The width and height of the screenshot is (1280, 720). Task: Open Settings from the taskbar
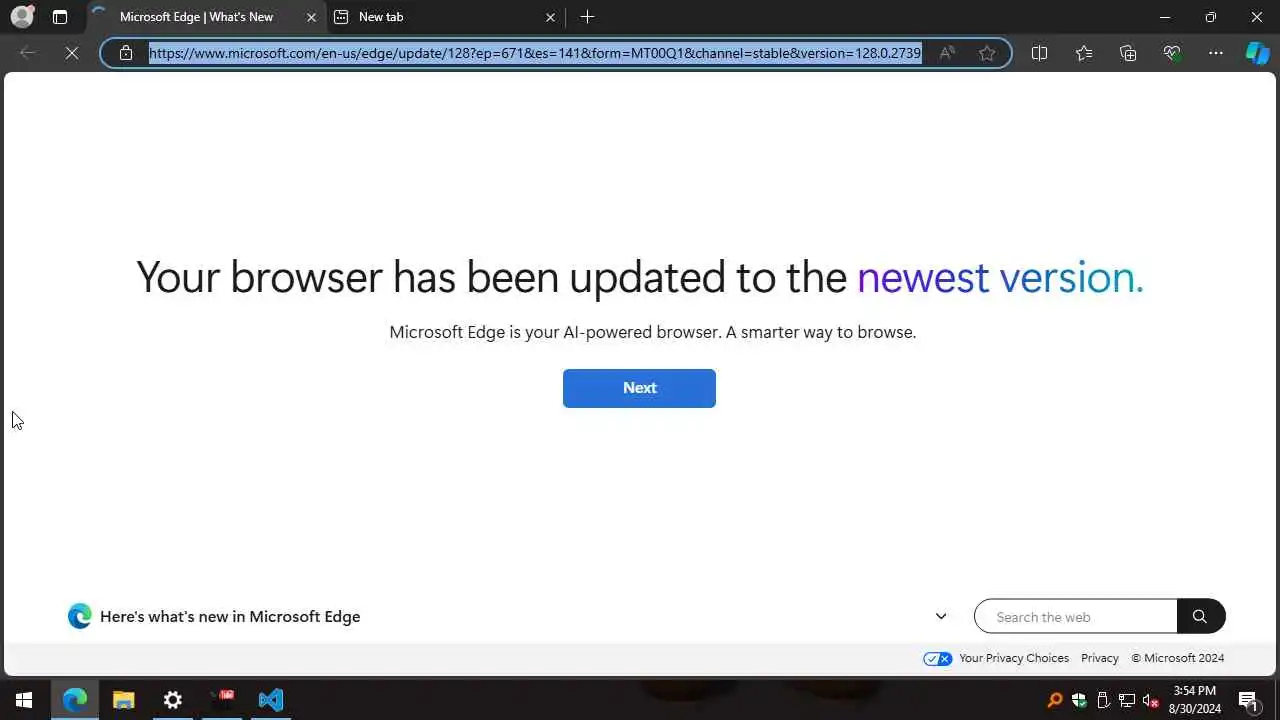tap(172, 700)
